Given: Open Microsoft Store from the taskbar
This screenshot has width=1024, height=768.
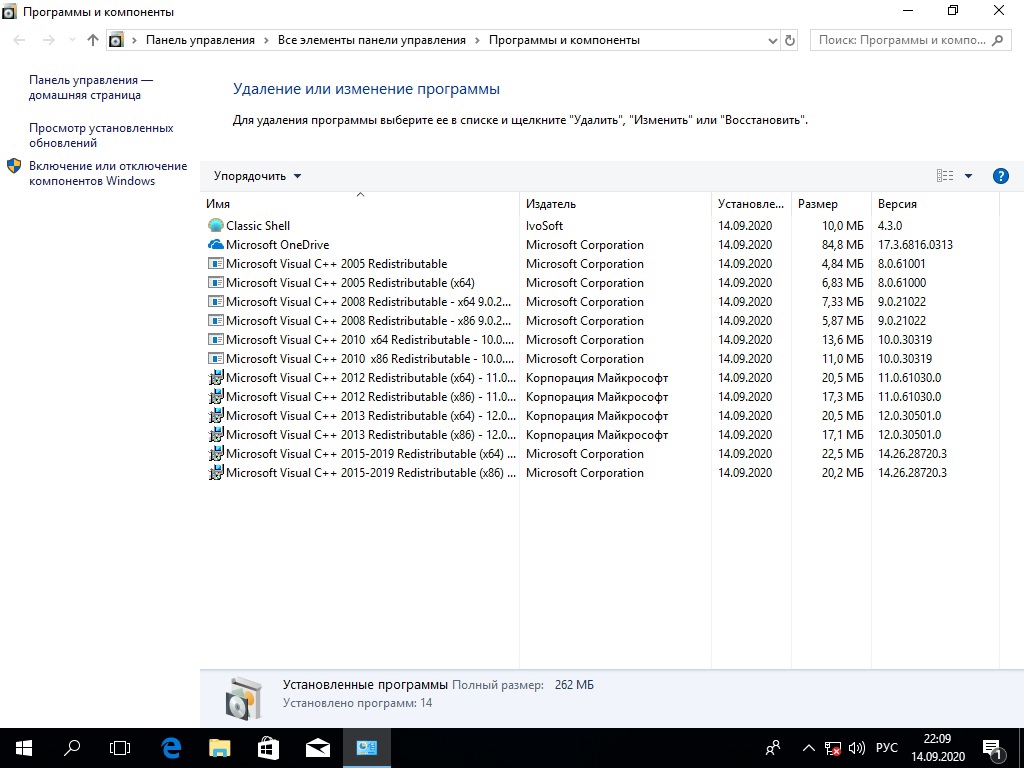Looking at the screenshot, I should pos(268,747).
